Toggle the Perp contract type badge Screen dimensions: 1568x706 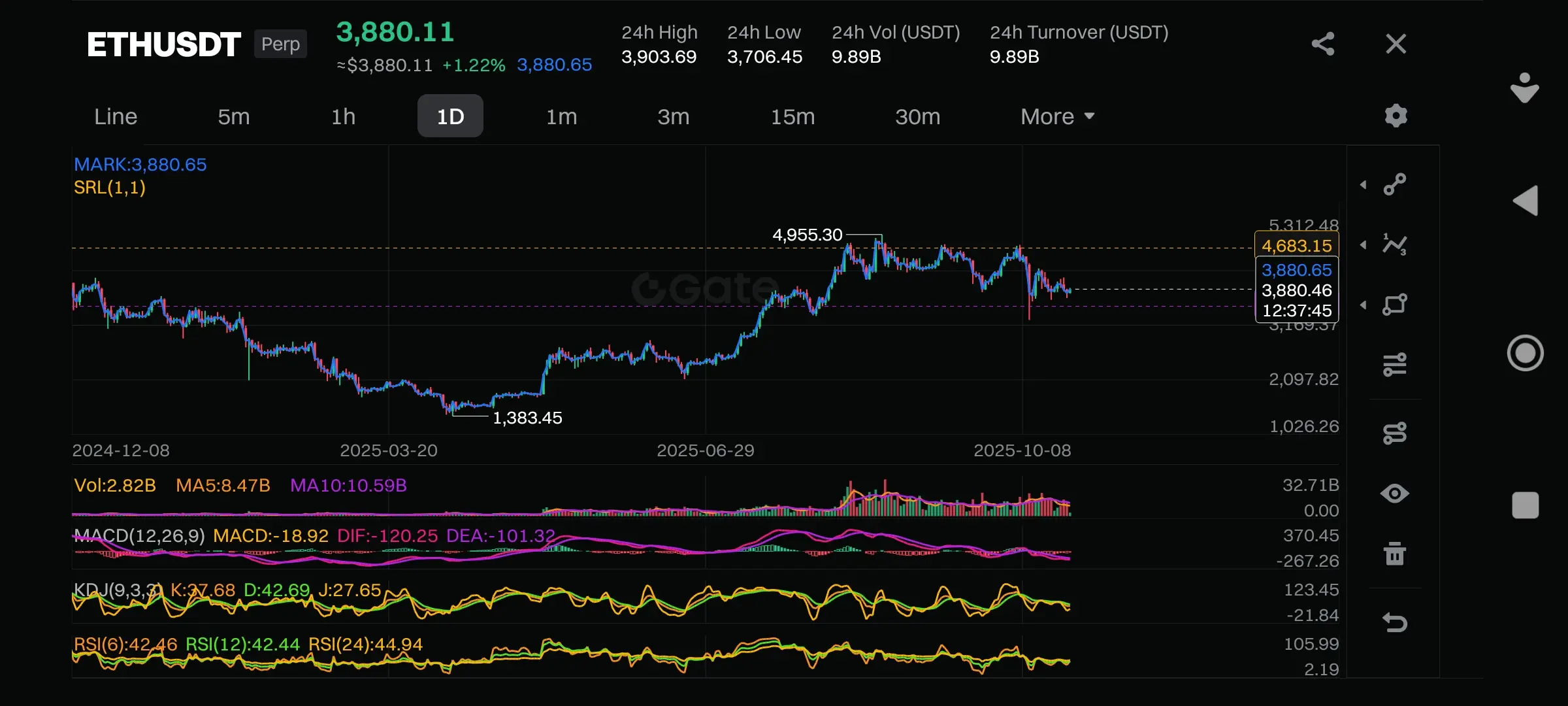pos(280,44)
